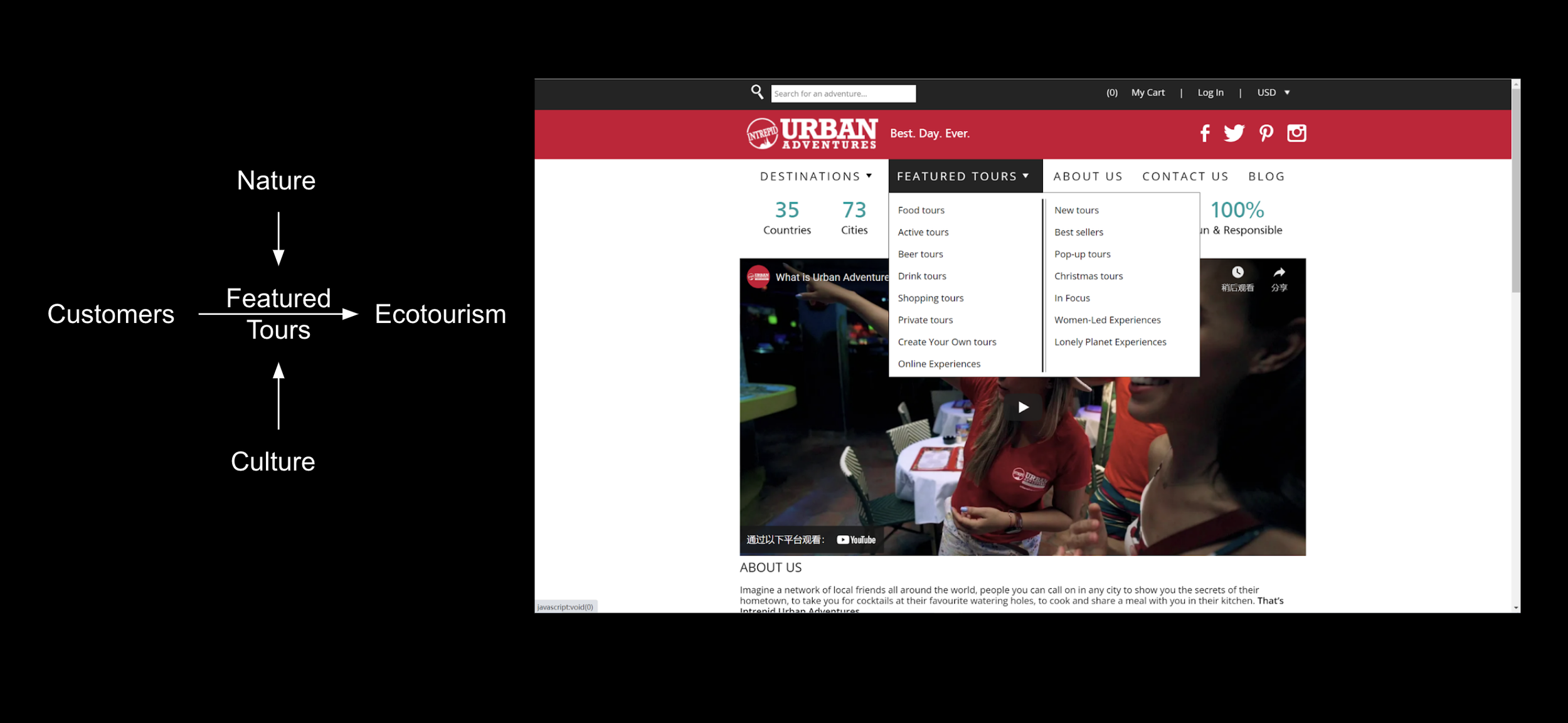Collapse the Featured Tours dropdown
Viewport: 1568px width, 723px height.
point(965,176)
